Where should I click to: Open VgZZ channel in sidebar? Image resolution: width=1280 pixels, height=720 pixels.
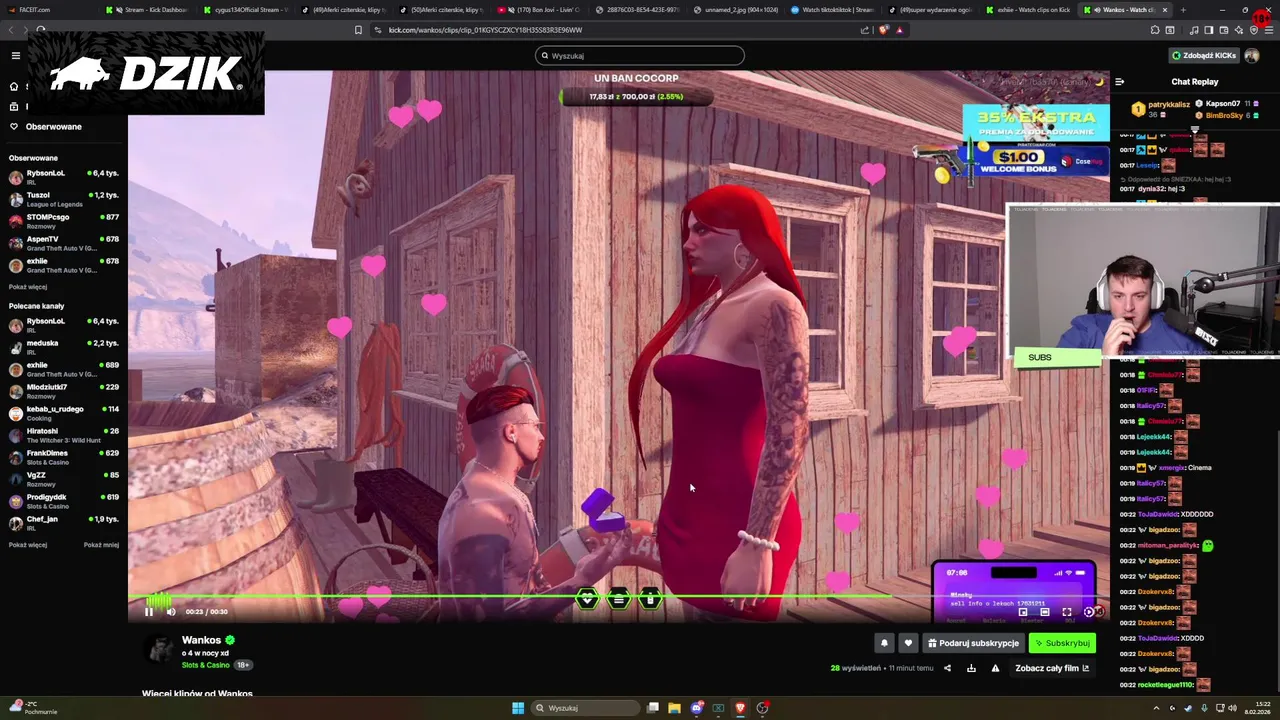coord(64,479)
